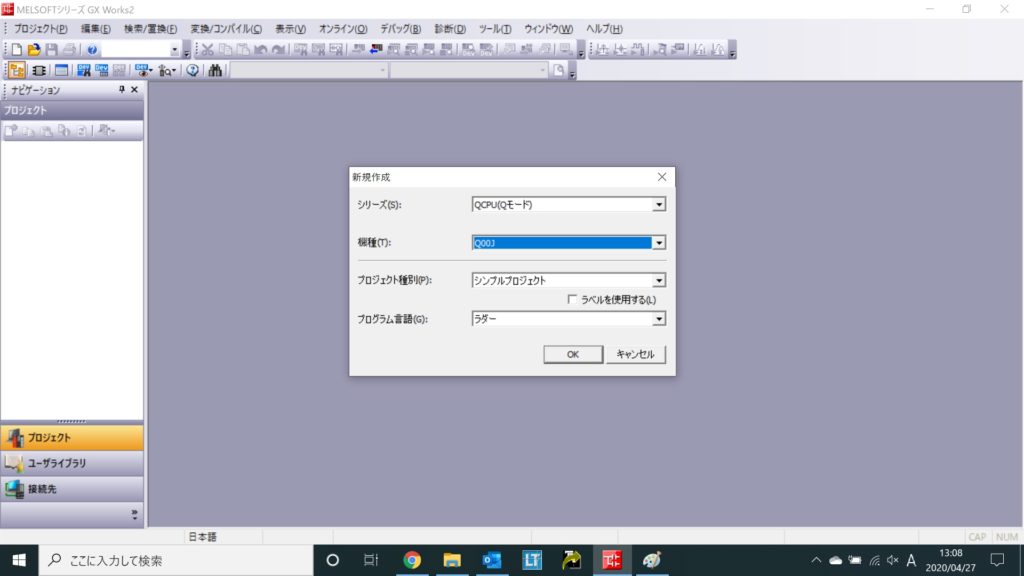The height and width of the screenshot is (576, 1024).
Task: Open the 編集 menu
Action: point(95,29)
